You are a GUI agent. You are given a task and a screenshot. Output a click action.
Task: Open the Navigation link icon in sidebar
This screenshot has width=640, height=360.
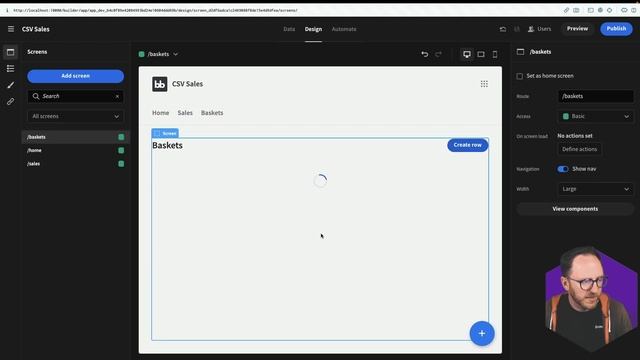point(11,101)
